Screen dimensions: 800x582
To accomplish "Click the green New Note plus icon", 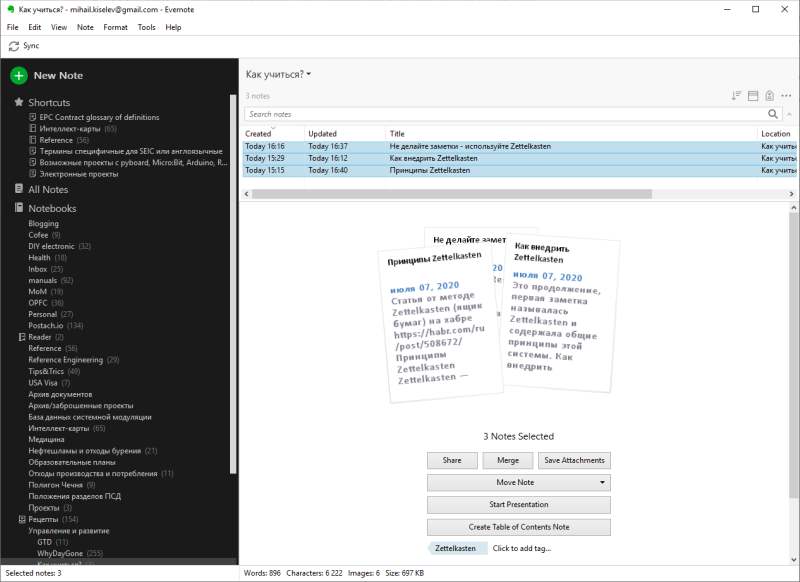I will 19,75.
